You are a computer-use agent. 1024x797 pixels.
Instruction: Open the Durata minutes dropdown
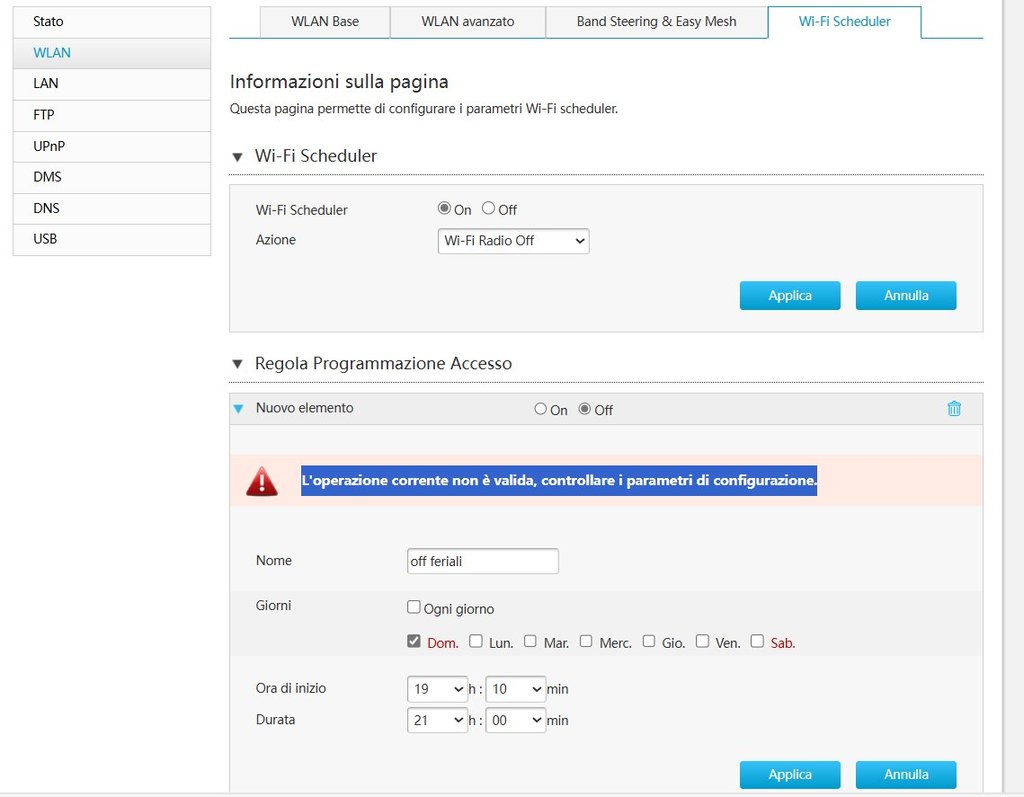tap(515, 720)
